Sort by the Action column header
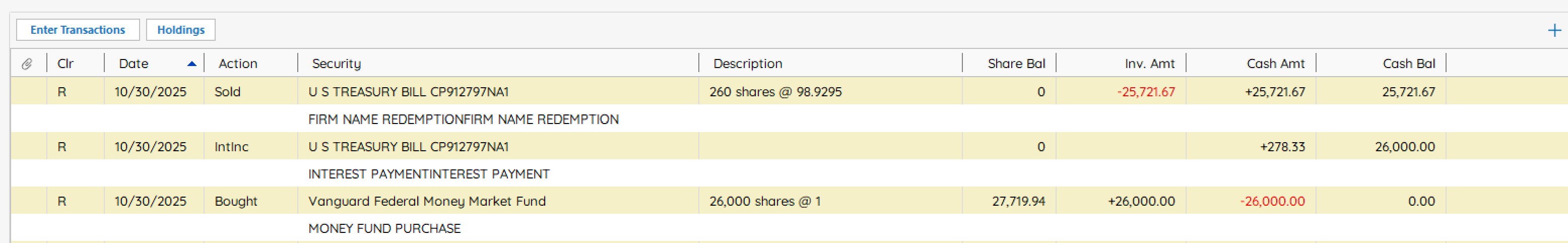Viewport: 1568px width, 243px height. [x=237, y=64]
